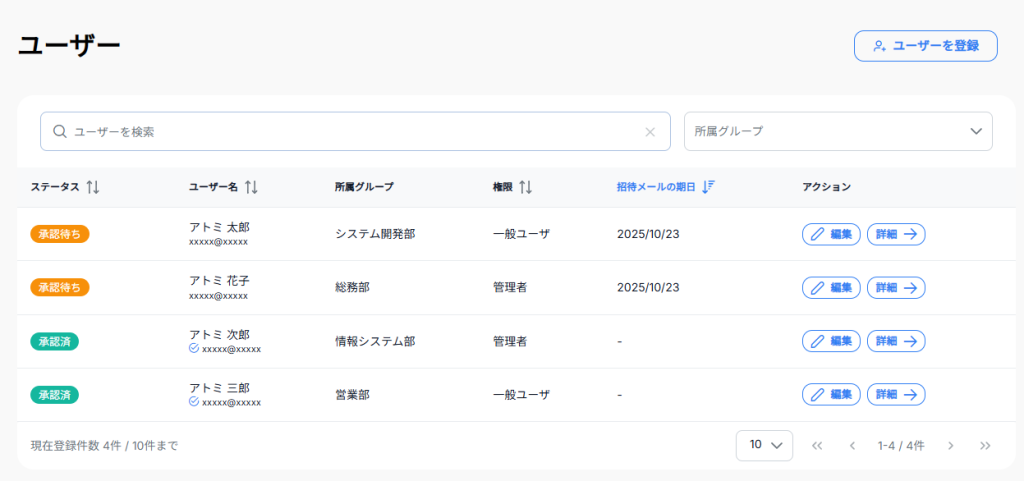Edit user アトミ 花子
The height and width of the screenshot is (481, 1024).
(831, 288)
